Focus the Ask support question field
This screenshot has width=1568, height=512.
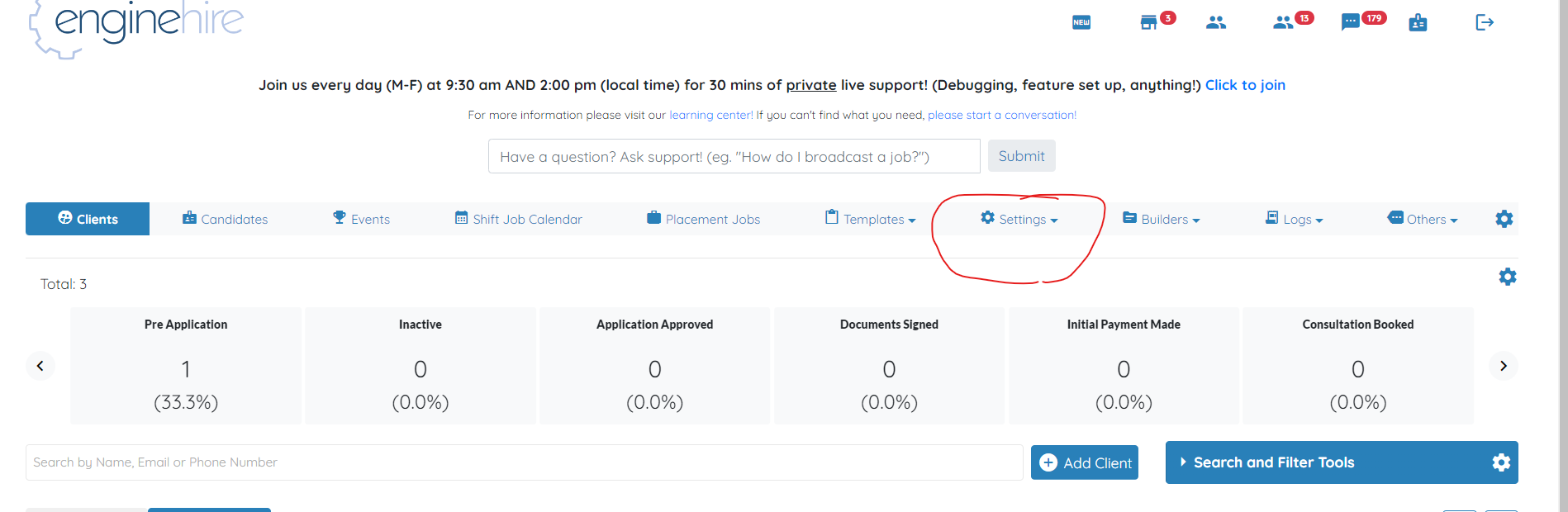pos(734,156)
